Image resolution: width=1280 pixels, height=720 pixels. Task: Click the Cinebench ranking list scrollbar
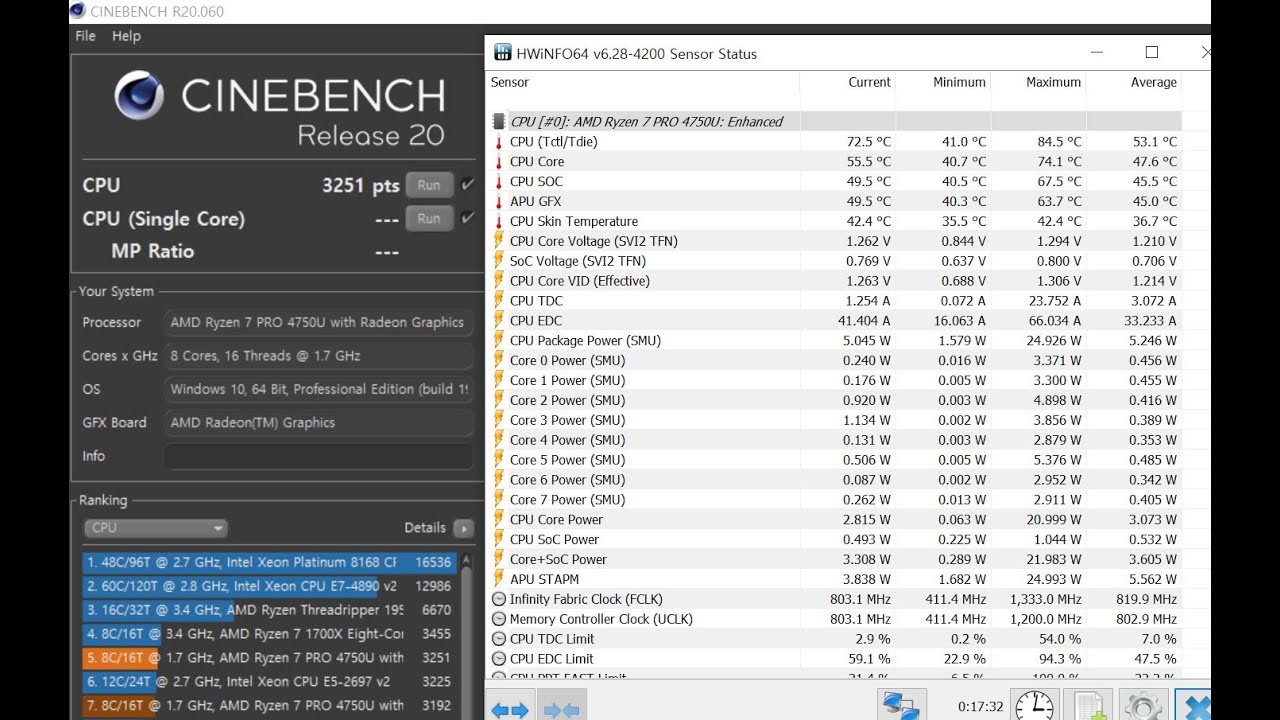click(x=466, y=635)
